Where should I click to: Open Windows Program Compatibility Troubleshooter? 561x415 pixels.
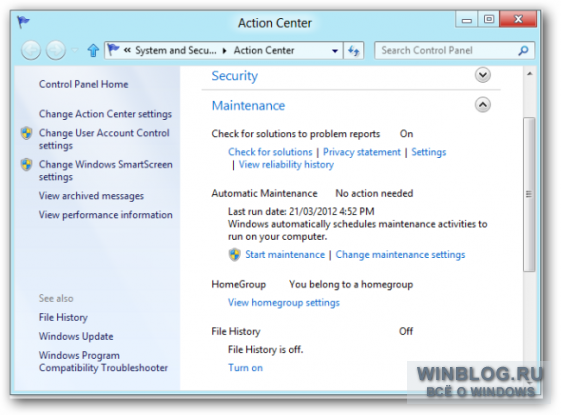(103, 361)
